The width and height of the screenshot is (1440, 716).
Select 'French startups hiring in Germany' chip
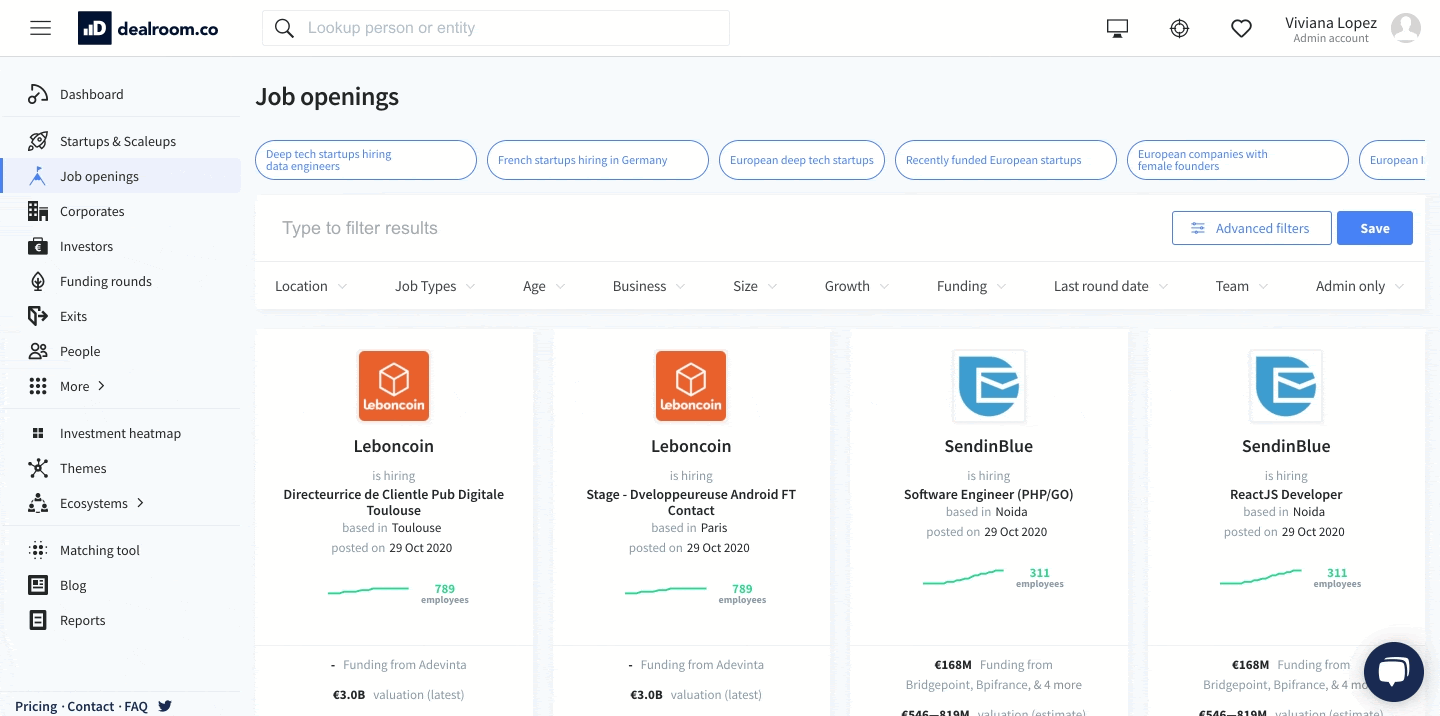(598, 160)
